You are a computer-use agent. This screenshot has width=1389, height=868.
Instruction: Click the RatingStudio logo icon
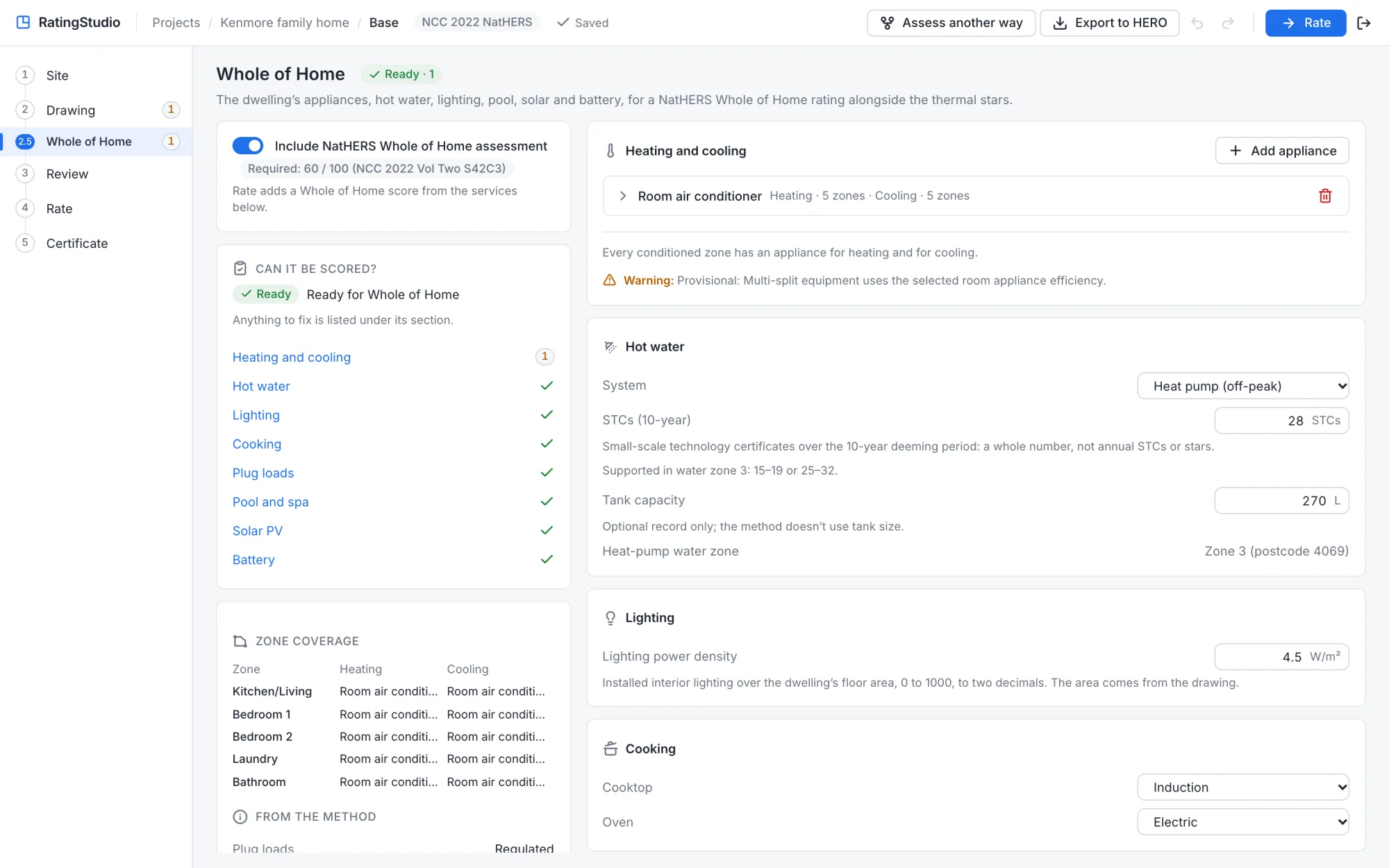(x=23, y=22)
